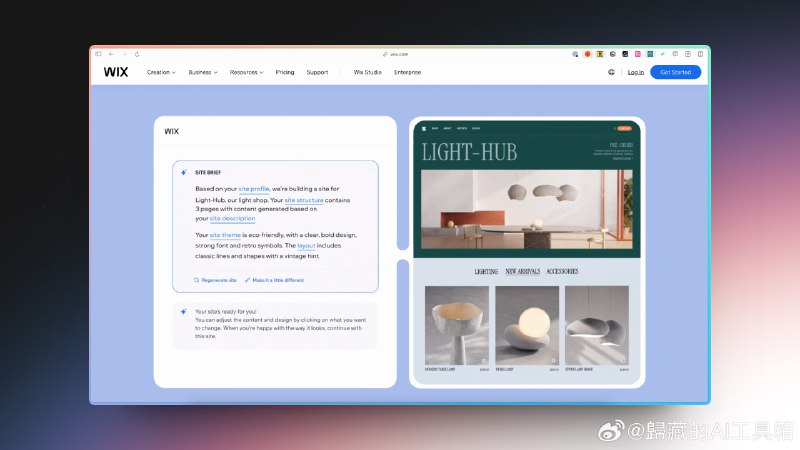
Task: Click the LIGHT-HUB title in the preview
Action: pos(469,152)
